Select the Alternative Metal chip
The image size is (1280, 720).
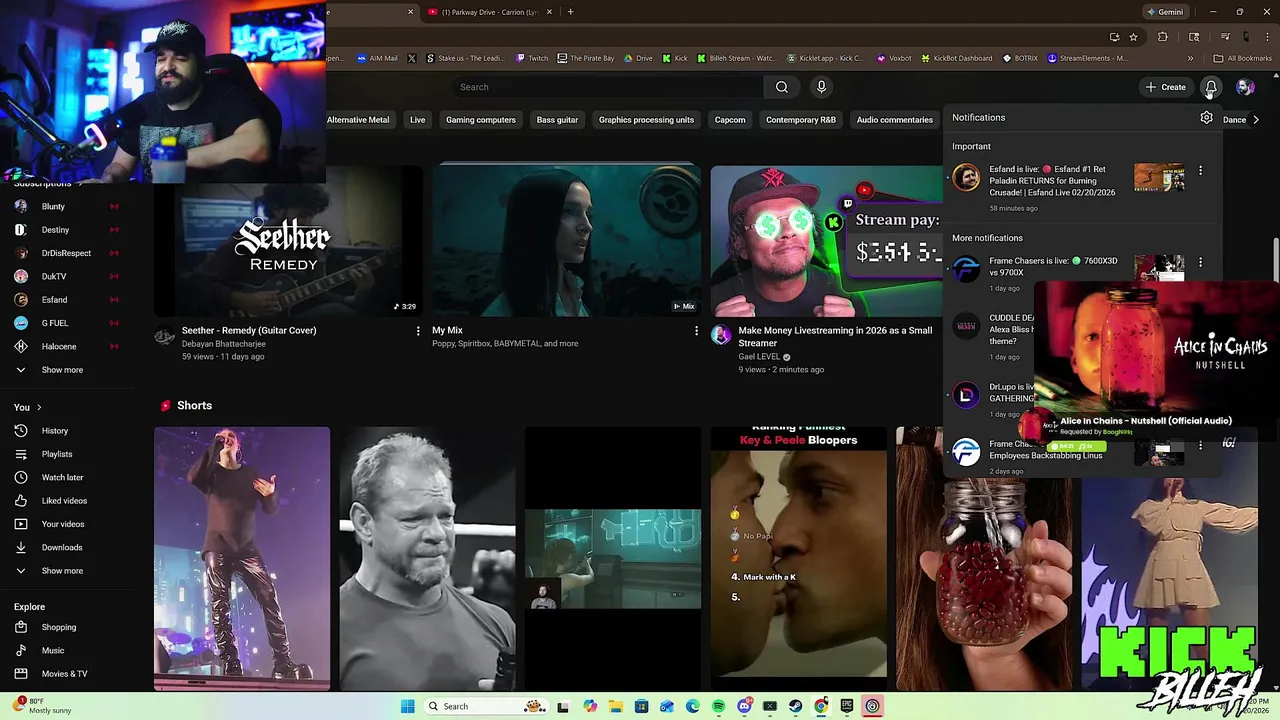(358, 120)
